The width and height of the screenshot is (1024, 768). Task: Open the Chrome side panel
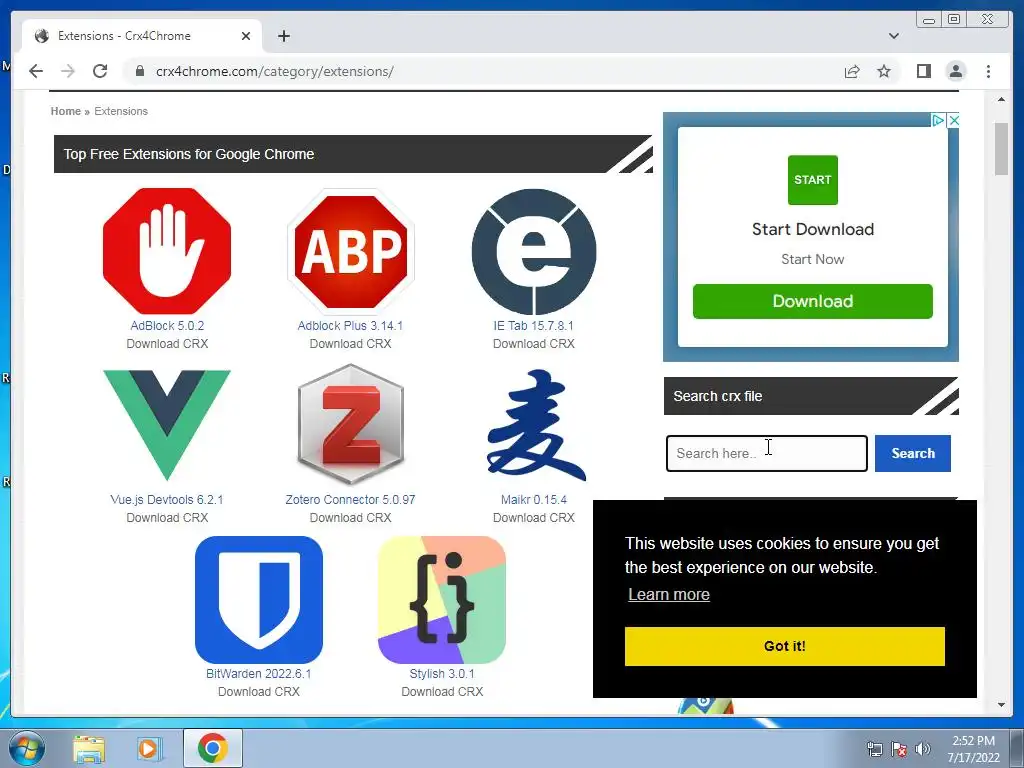click(x=923, y=71)
